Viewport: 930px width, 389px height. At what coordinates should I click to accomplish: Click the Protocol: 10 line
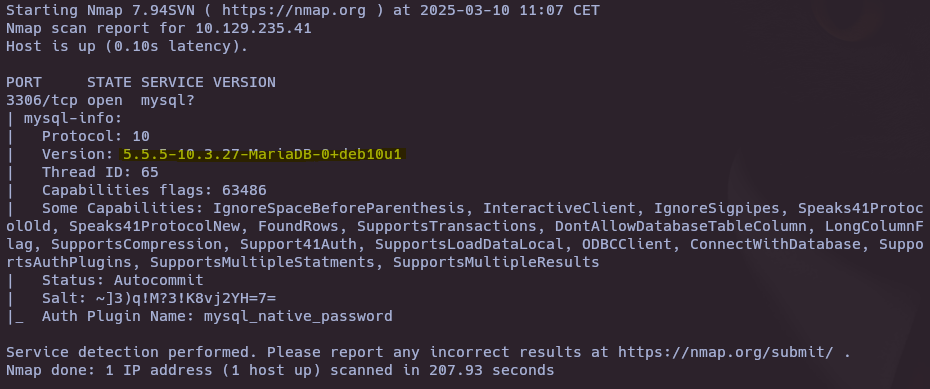95,136
